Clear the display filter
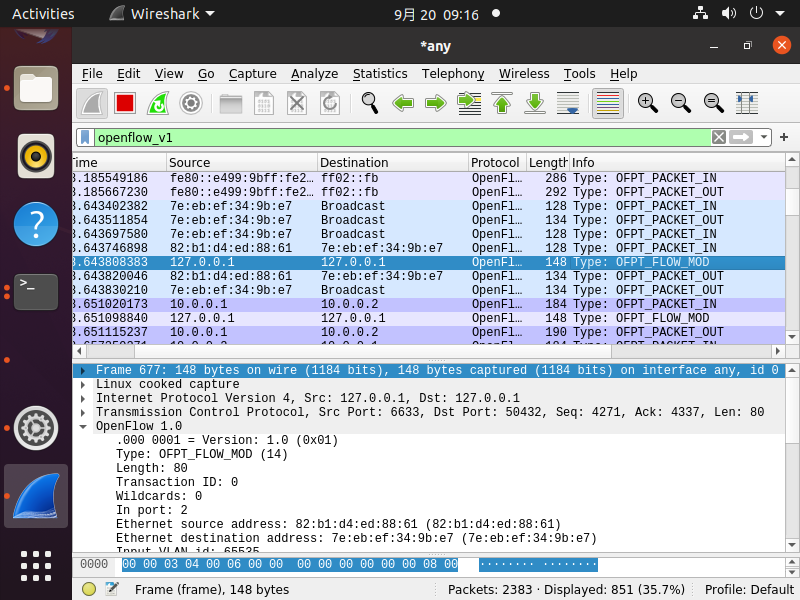This screenshot has width=800, height=600. [719, 137]
